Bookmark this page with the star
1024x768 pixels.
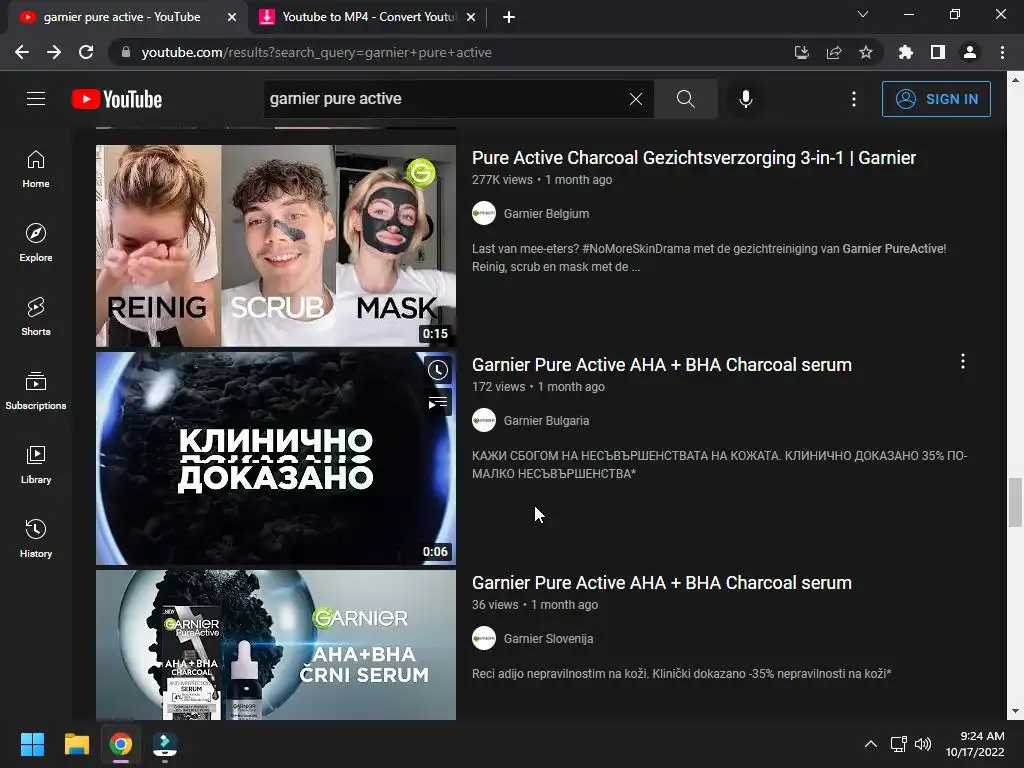pyautogui.click(x=866, y=52)
